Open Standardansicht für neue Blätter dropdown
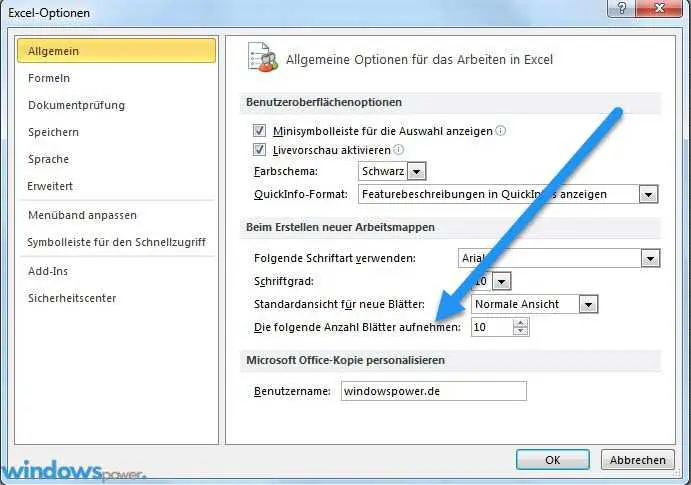The width and height of the screenshot is (691, 485). click(x=588, y=304)
